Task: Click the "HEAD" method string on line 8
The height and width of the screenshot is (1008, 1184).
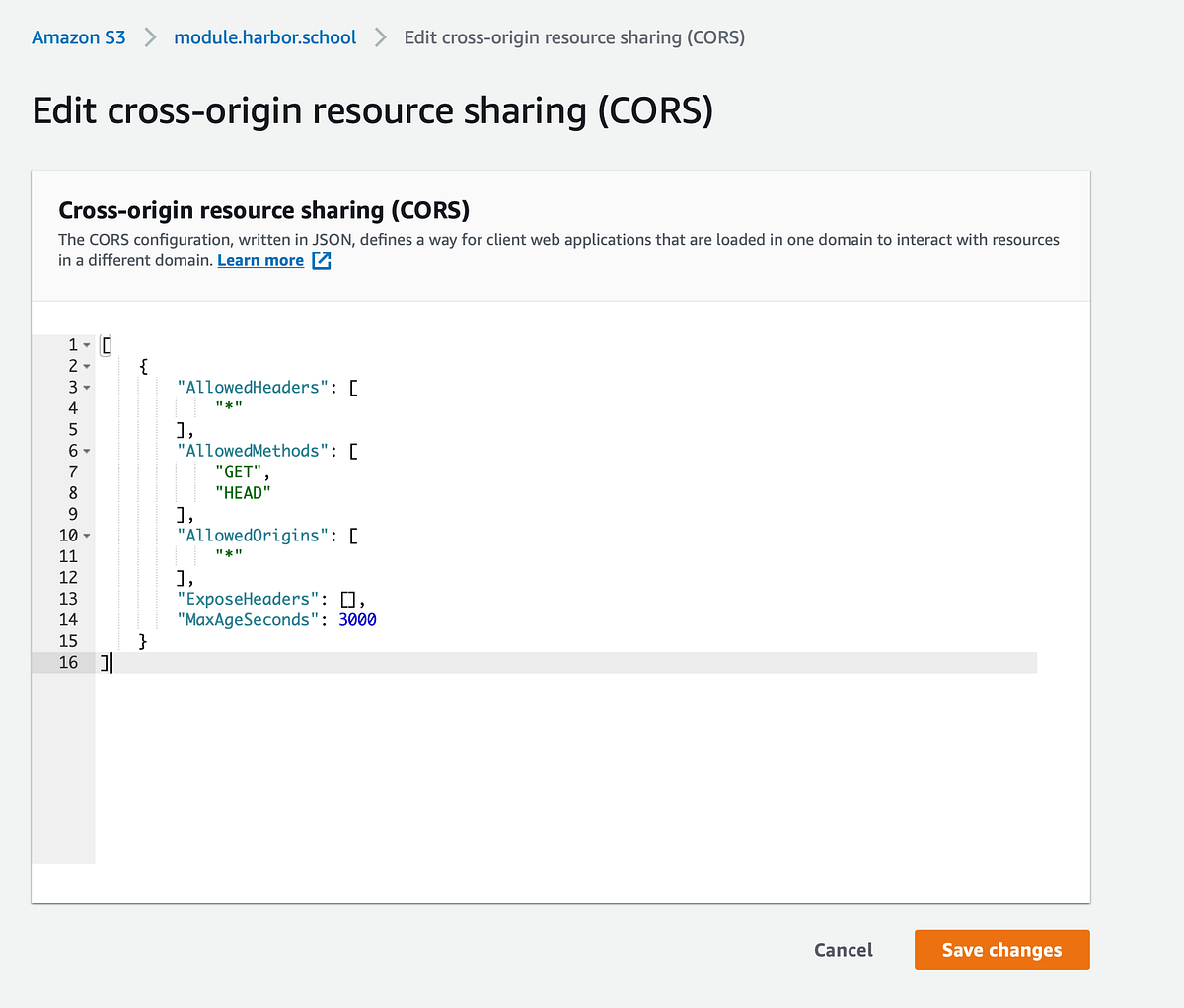Action: point(243,492)
